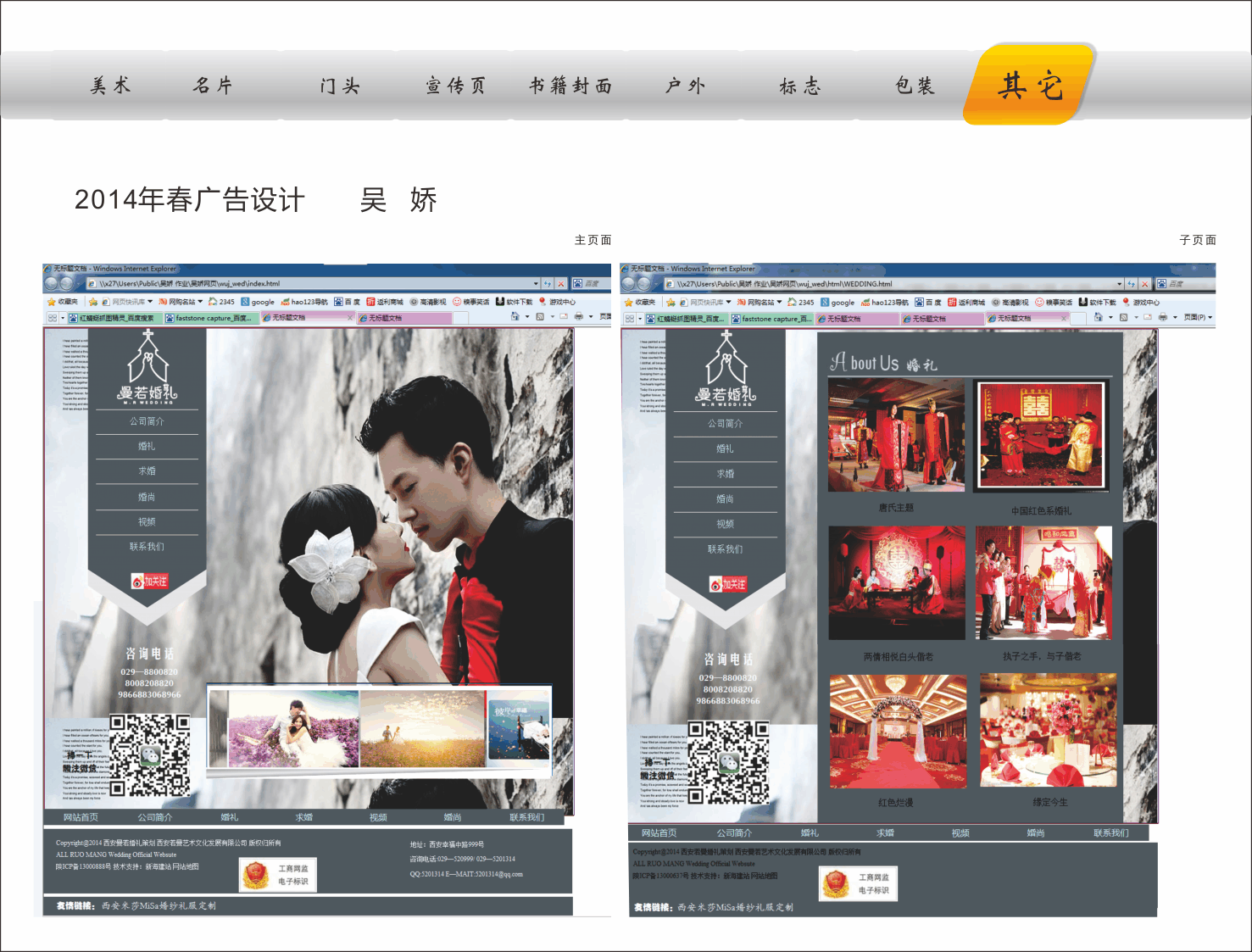This screenshot has width=1252, height=952.
Task: Click the quick tabs grid icon in WEDDING.html browser
Action: pyautogui.click(x=630, y=319)
